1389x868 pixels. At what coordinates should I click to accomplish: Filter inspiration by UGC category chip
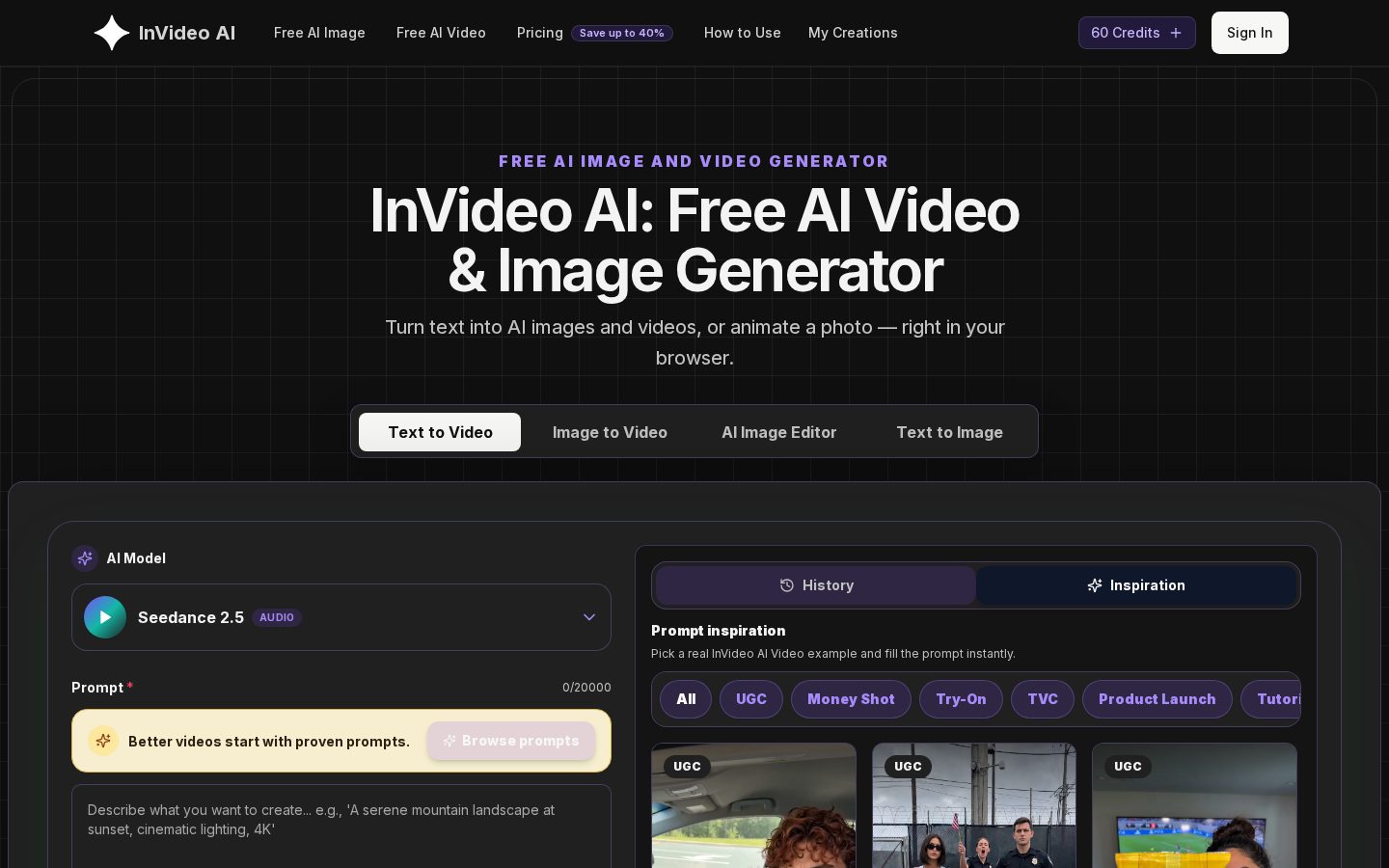click(751, 699)
